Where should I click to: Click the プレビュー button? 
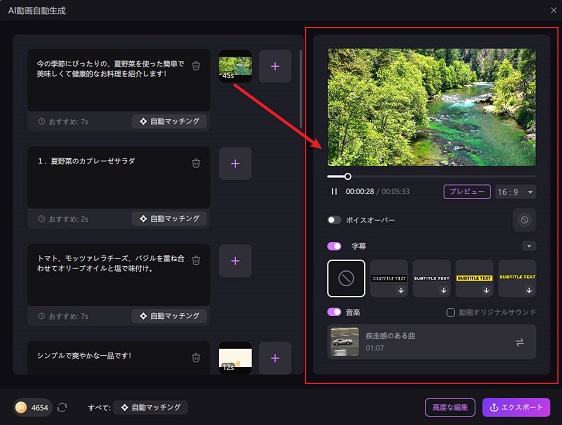[467, 191]
